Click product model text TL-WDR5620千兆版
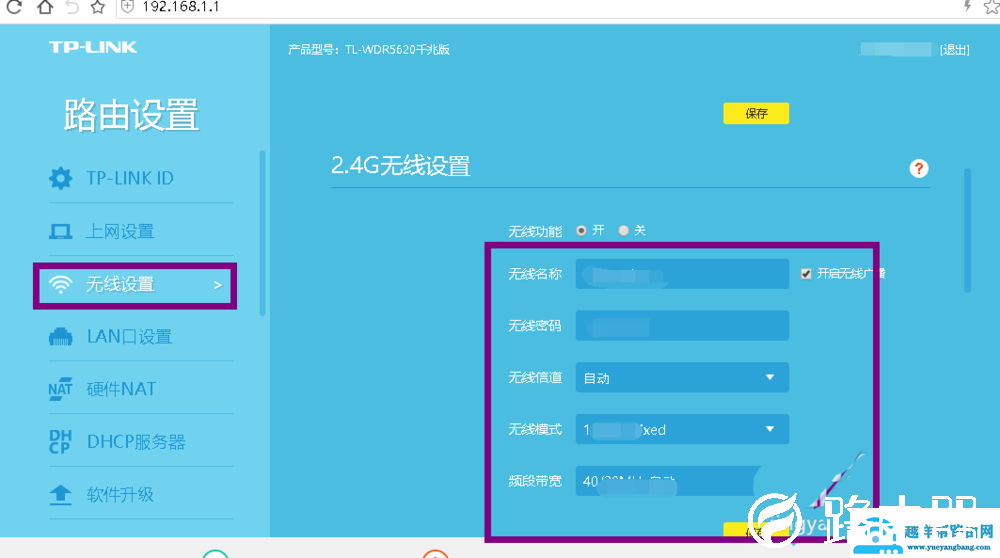This screenshot has width=1000, height=558. click(397, 50)
